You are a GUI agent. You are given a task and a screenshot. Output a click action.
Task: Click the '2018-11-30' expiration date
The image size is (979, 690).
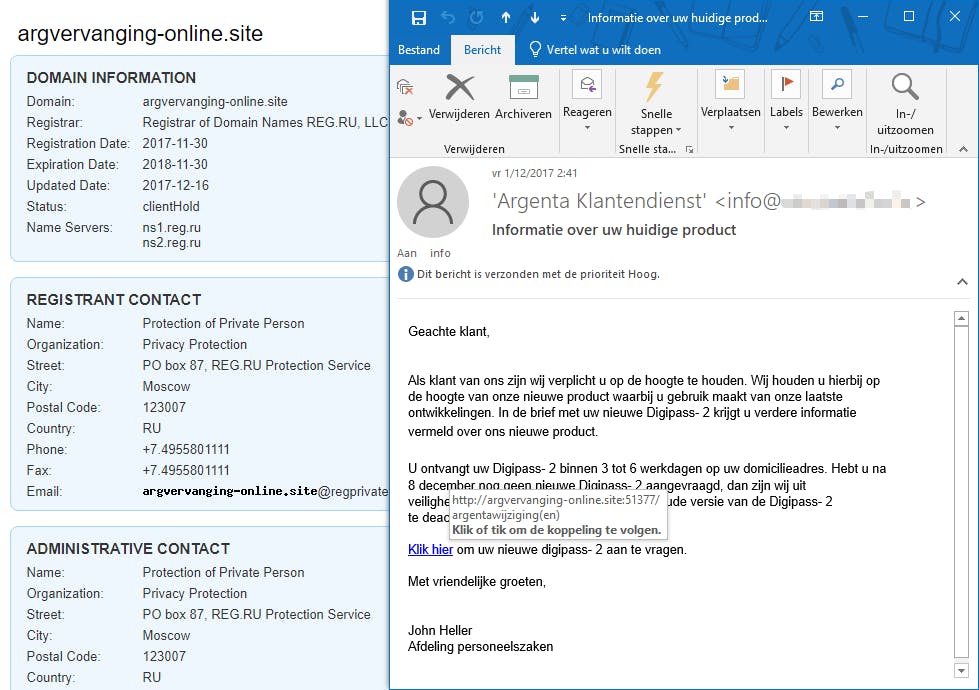[175, 165]
